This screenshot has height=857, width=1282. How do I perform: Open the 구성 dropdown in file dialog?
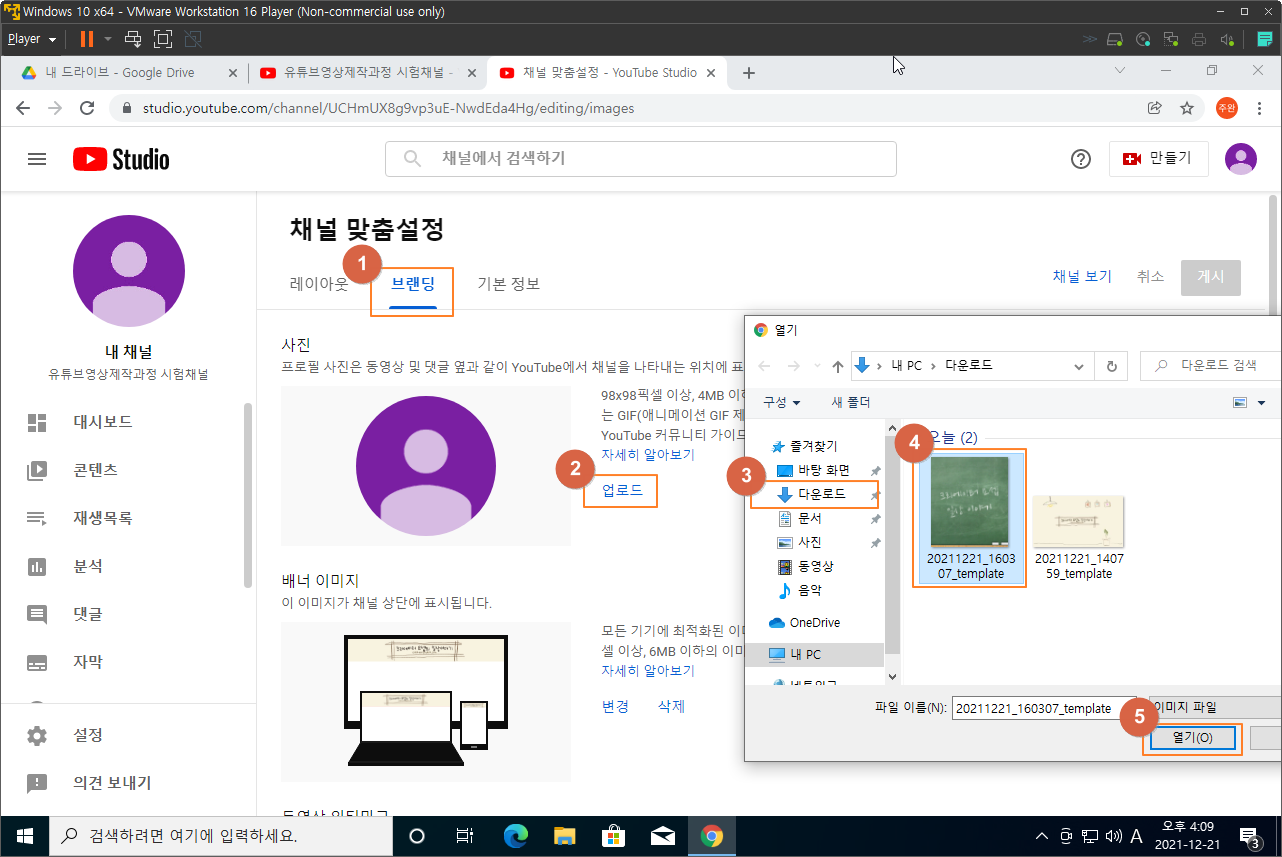point(781,402)
